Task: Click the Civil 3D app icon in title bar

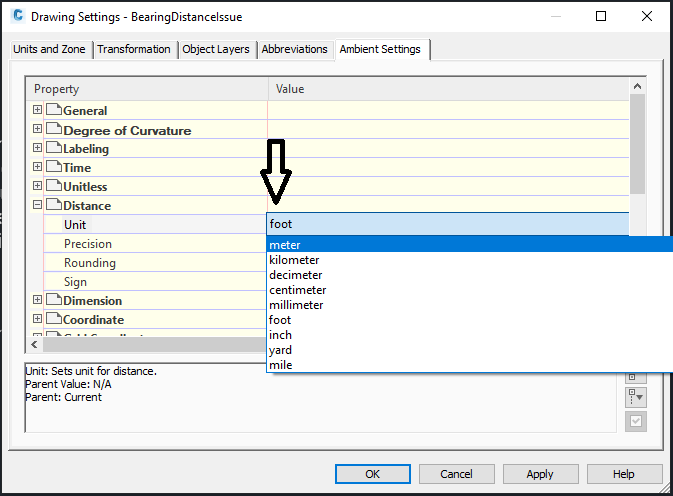Action: pyautogui.click(x=16, y=17)
